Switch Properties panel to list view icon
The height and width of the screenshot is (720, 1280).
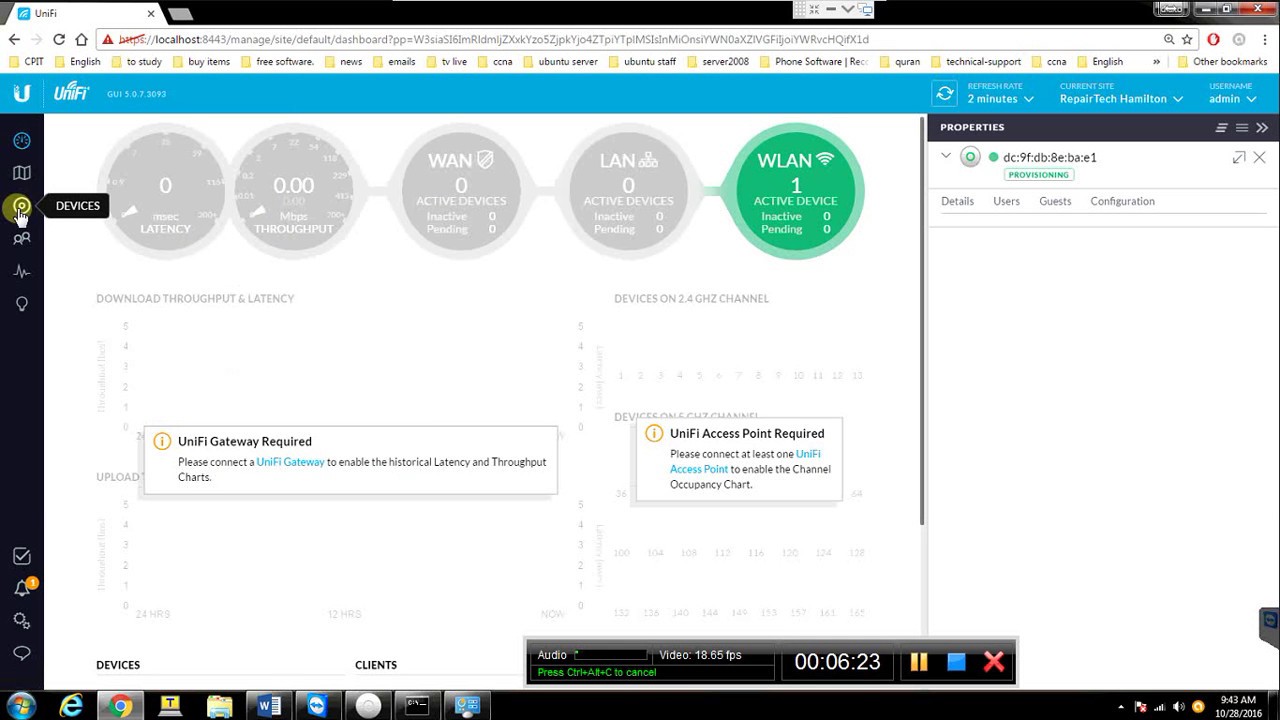pos(1241,128)
